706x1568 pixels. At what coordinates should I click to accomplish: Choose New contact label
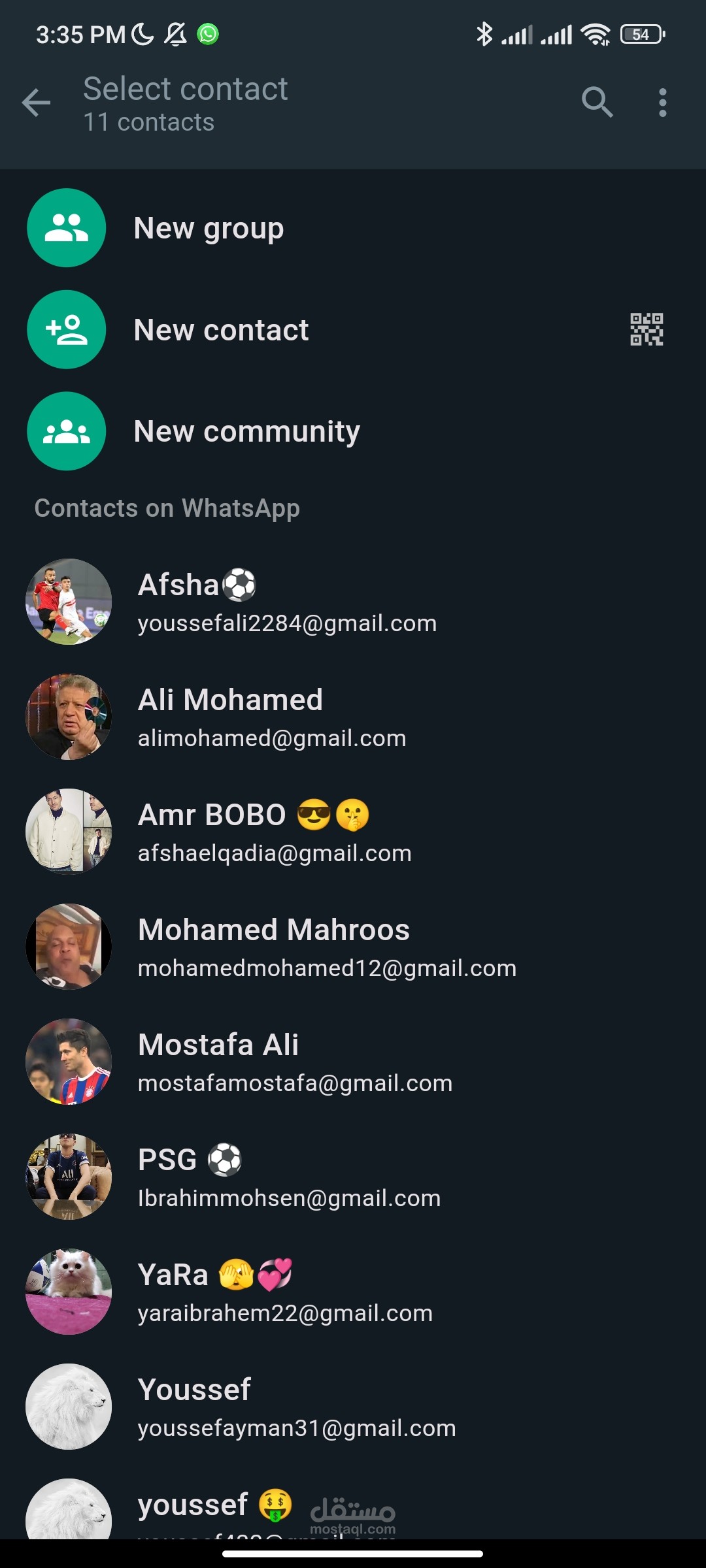[221, 331]
